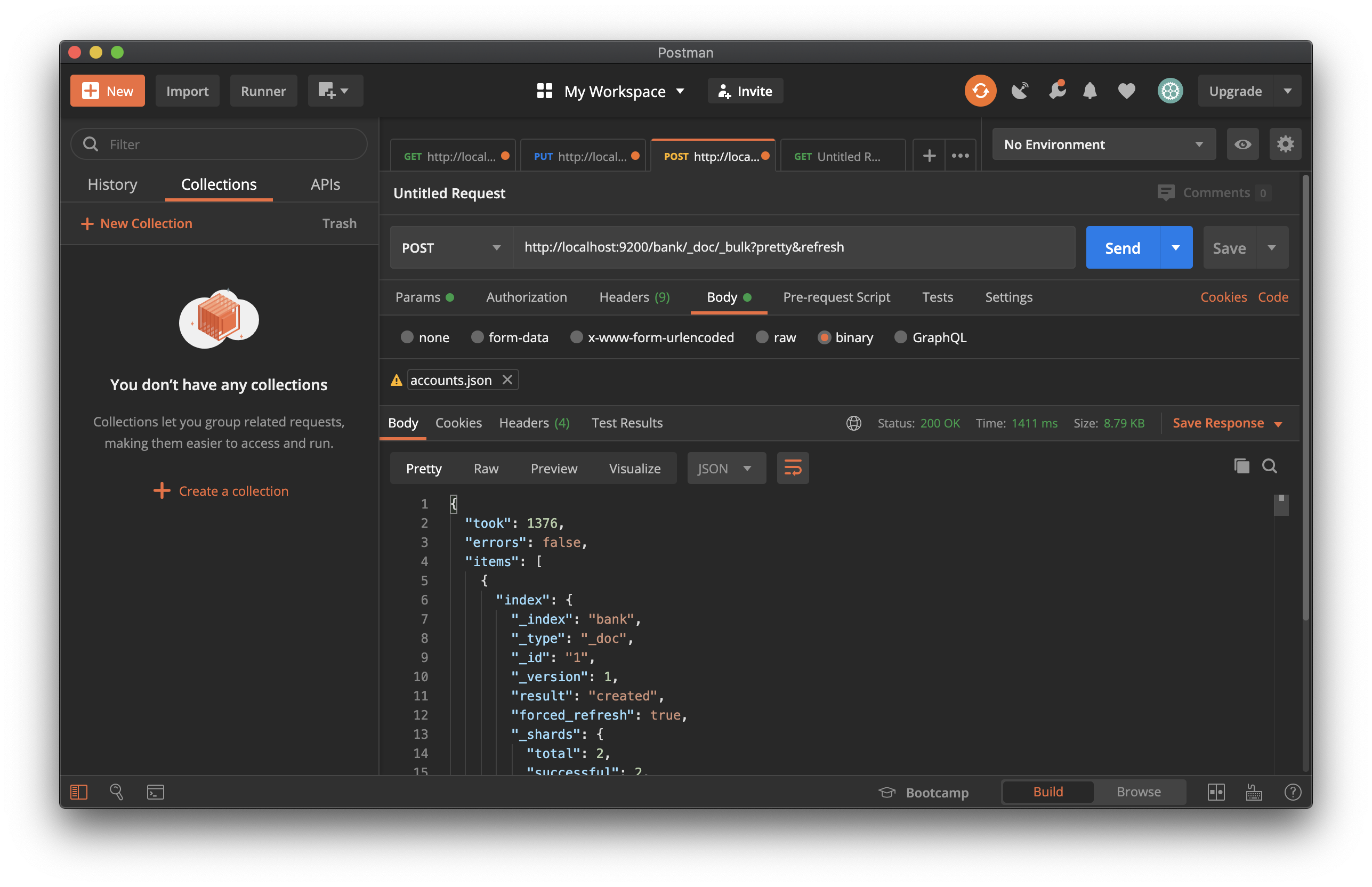Open the keyboard shortcuts icon at bottom right
1372x887 pixels.
click(1254, 792)
